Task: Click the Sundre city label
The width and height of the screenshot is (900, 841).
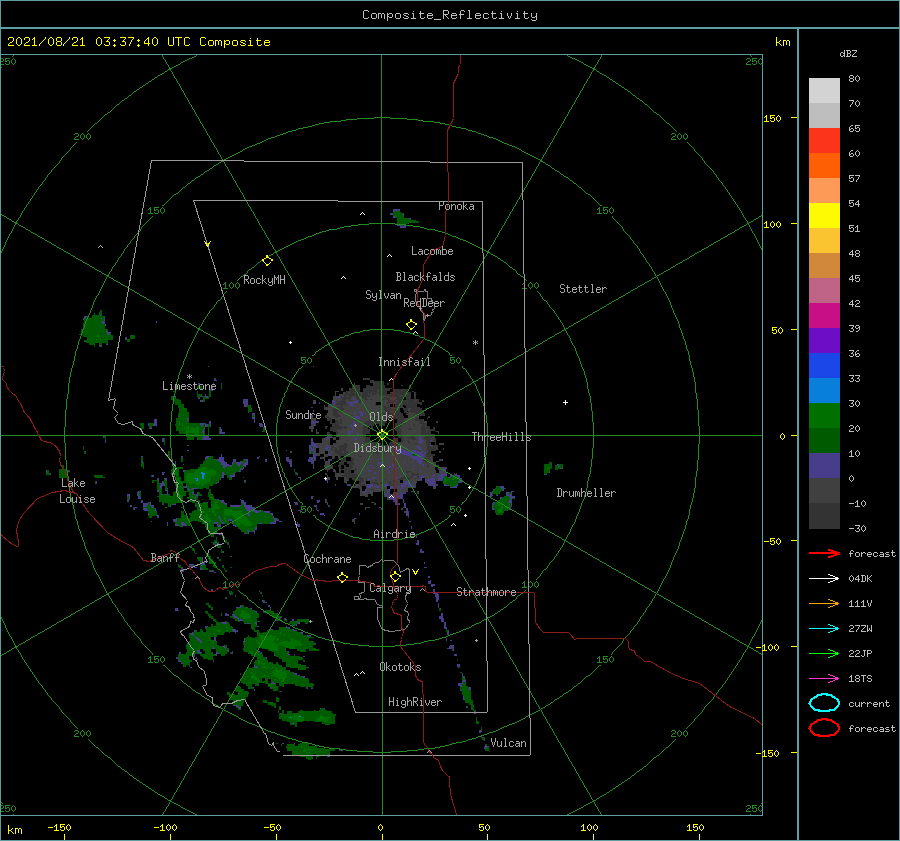Action: pyautogui.click(x=303, y=414)
